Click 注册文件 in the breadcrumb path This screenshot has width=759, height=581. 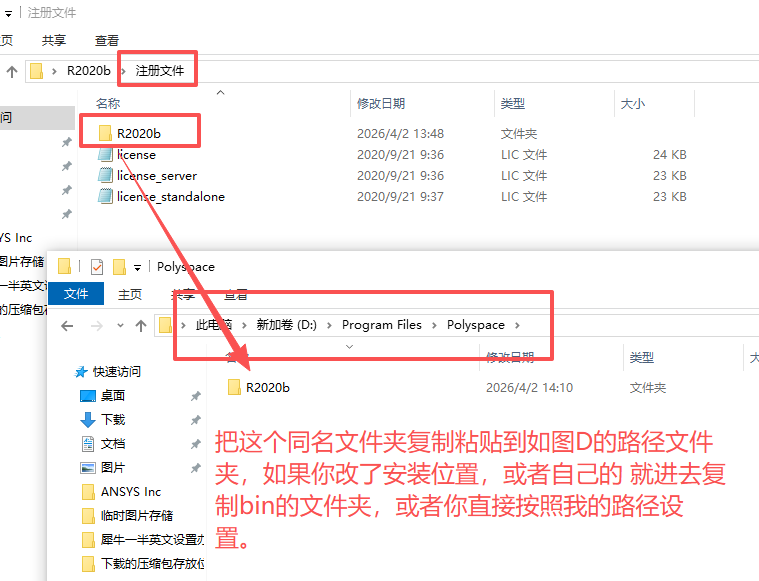point(160,71)
